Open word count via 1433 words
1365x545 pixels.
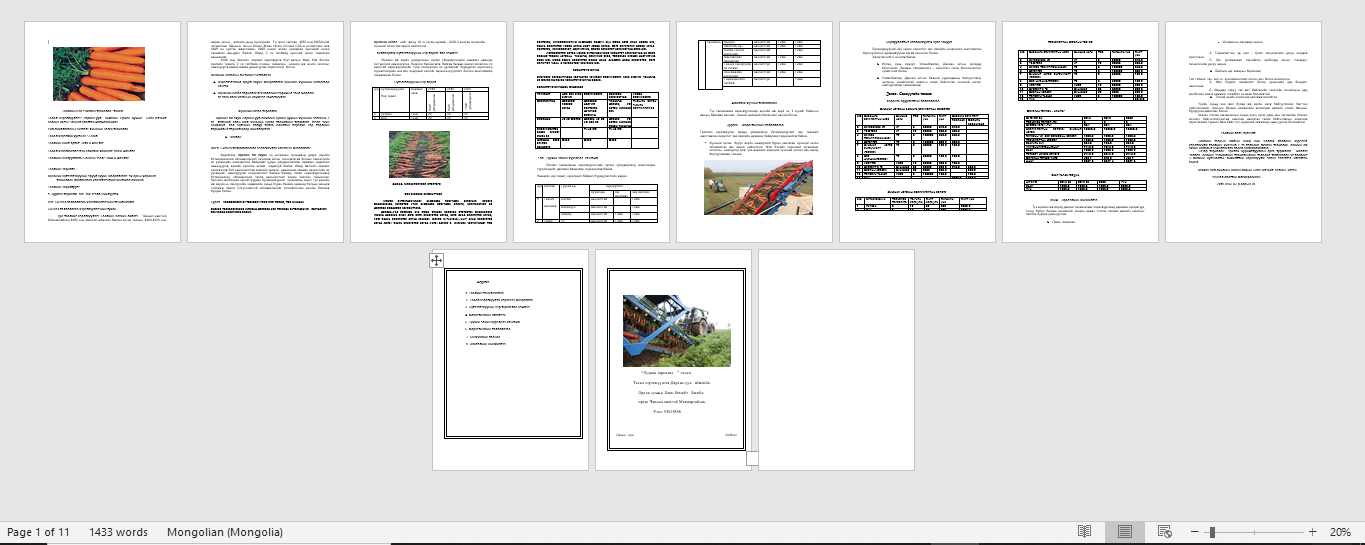[x=118, y=532]
